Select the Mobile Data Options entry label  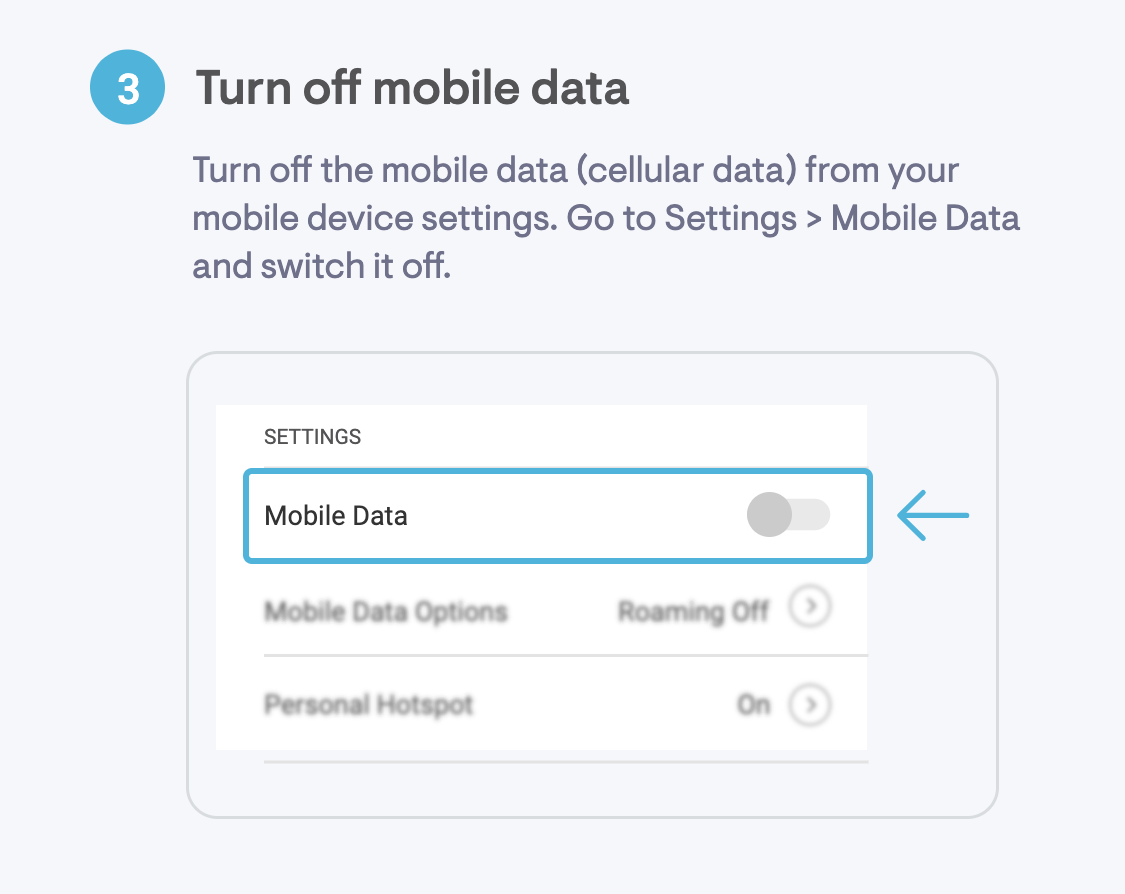tap(386, 611)
